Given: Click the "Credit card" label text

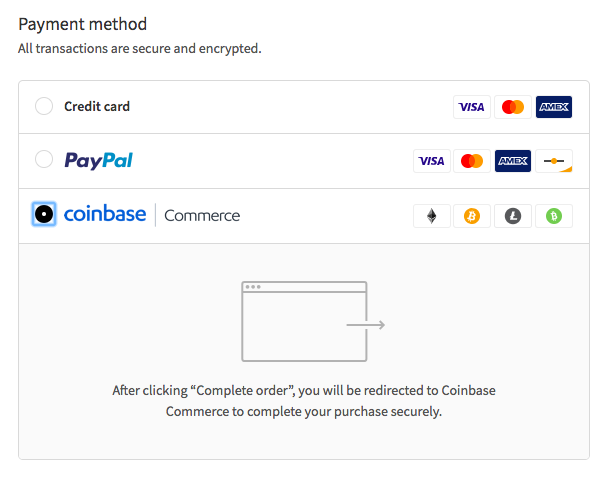Looking at the screenshot, I should click(x=97, y=107).
